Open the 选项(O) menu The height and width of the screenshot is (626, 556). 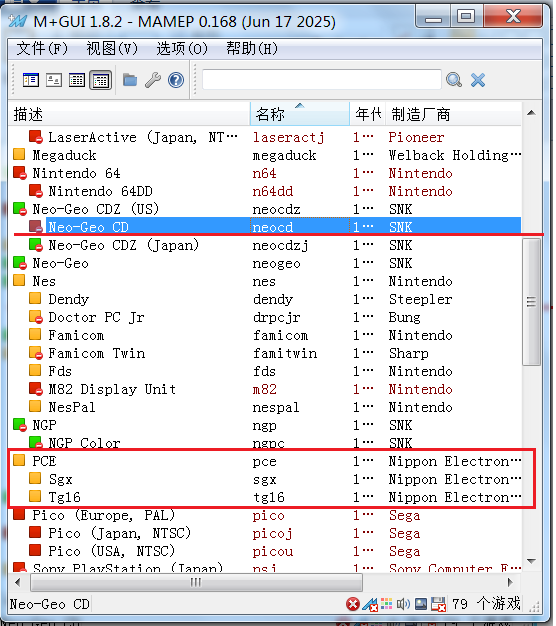(182, 49)
